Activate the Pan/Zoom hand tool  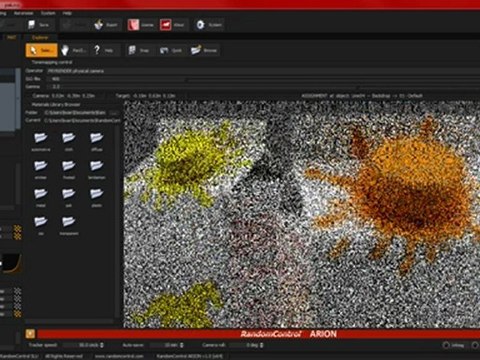point(74,50)
